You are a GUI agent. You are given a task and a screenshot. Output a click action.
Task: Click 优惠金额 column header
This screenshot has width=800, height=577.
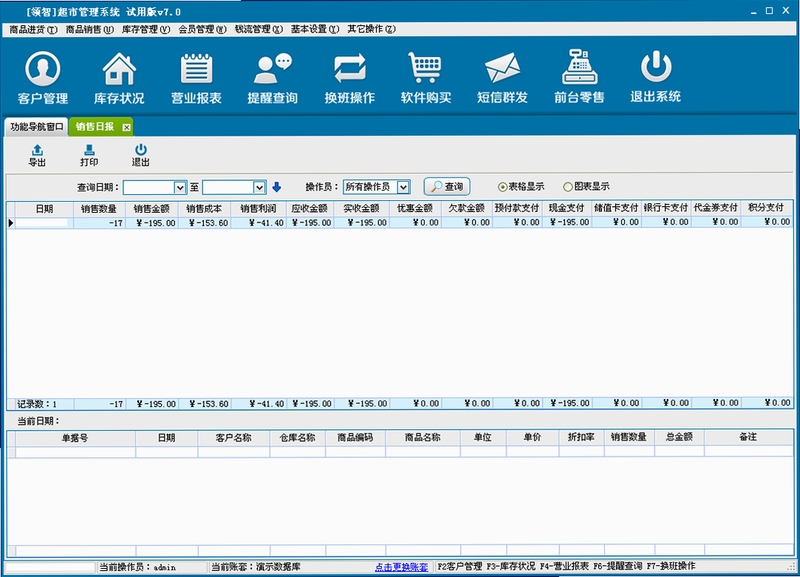[415, 209]
